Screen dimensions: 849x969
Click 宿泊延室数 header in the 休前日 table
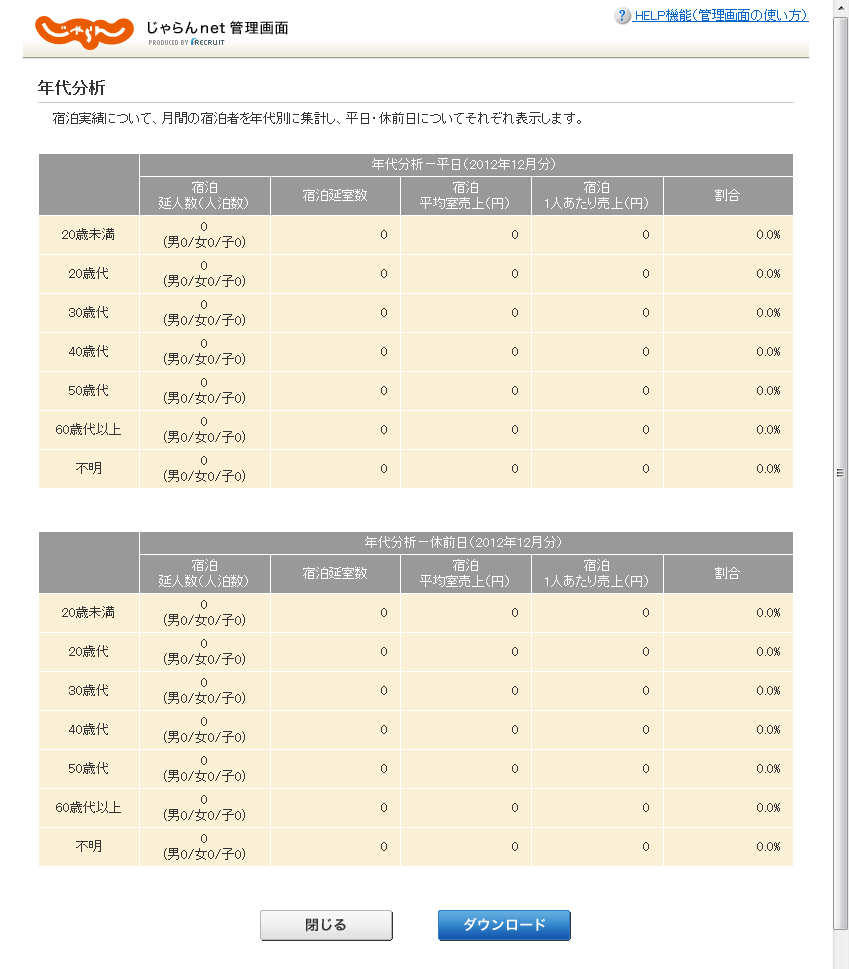point(335,574)
